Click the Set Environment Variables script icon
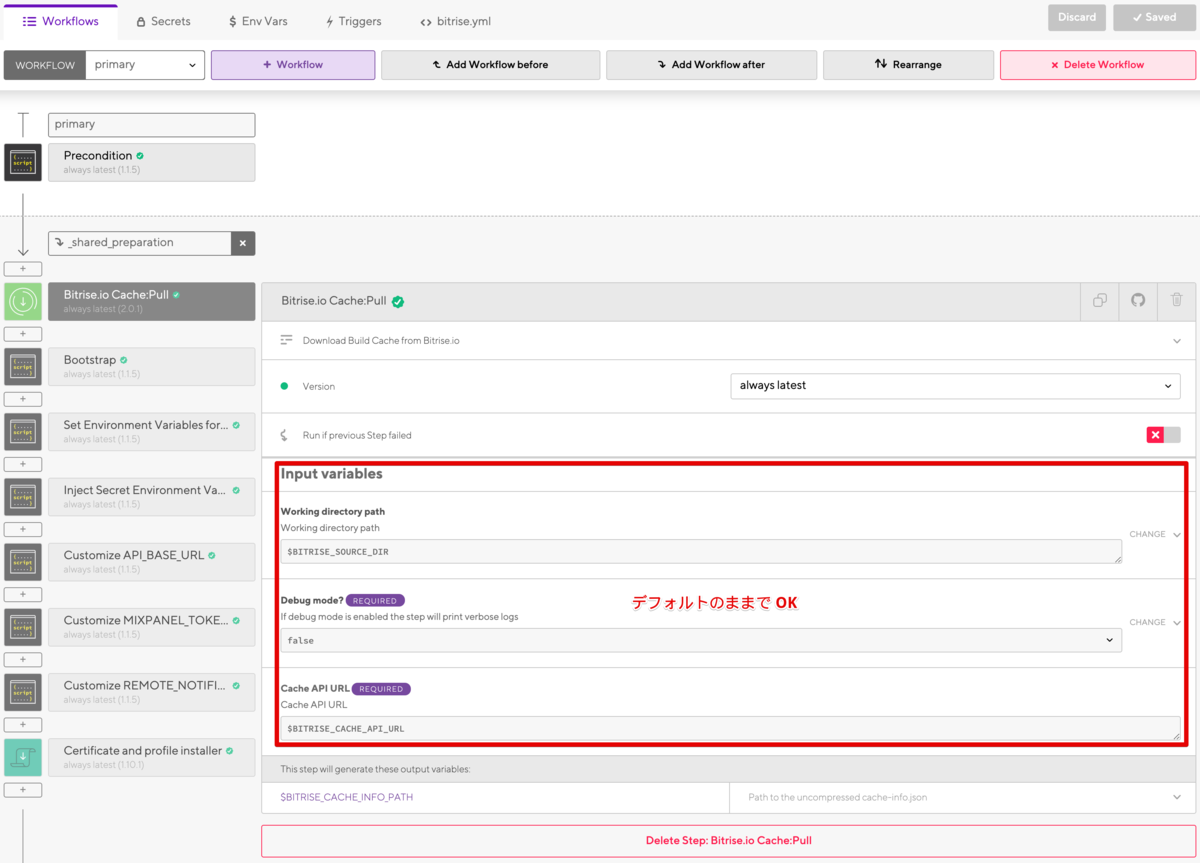Image resolution: width=1200 pixels, height=863 pixels. click(23, 431)
